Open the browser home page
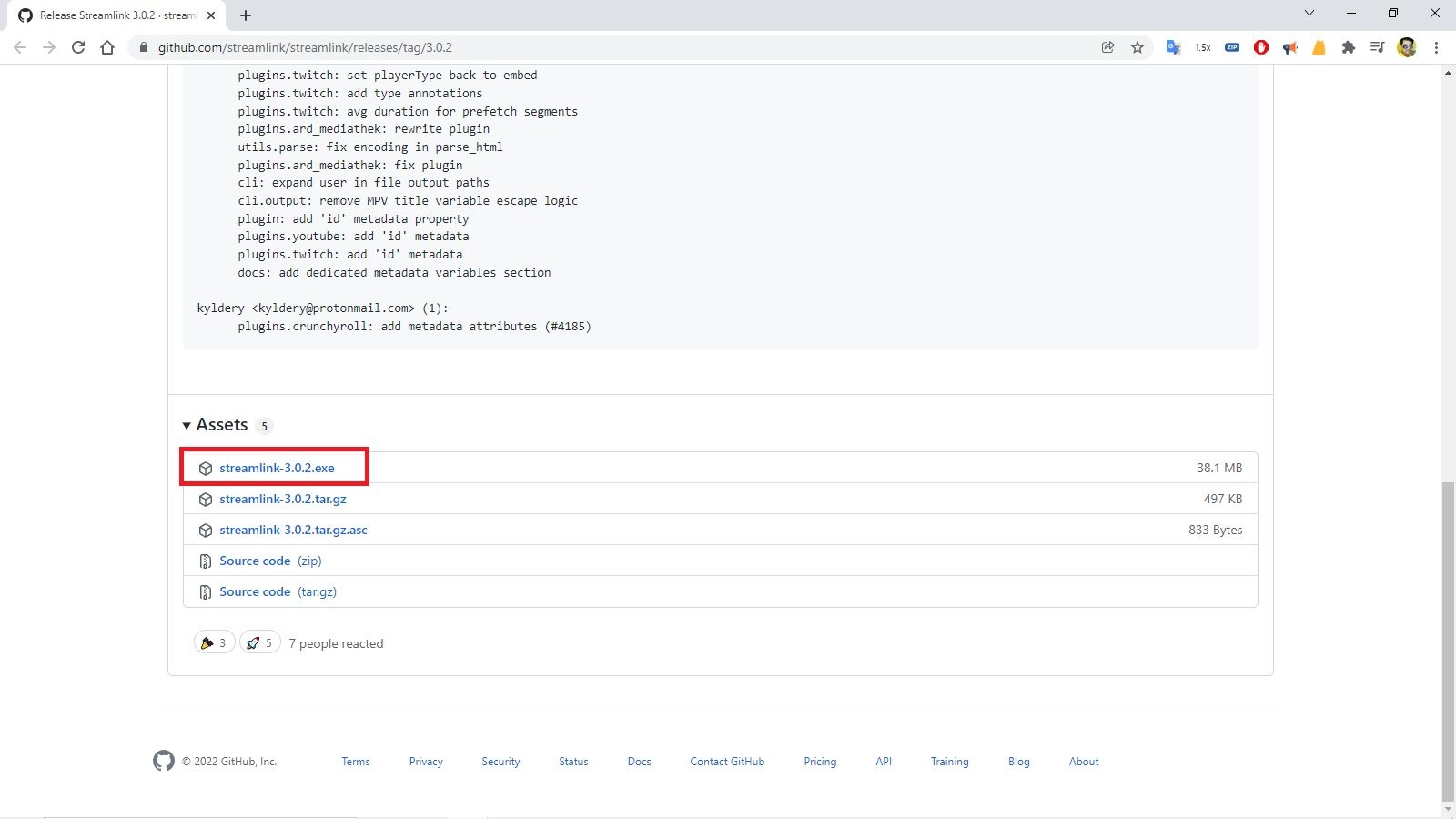This screenshot has width=1456, height=819. (107, 47)
